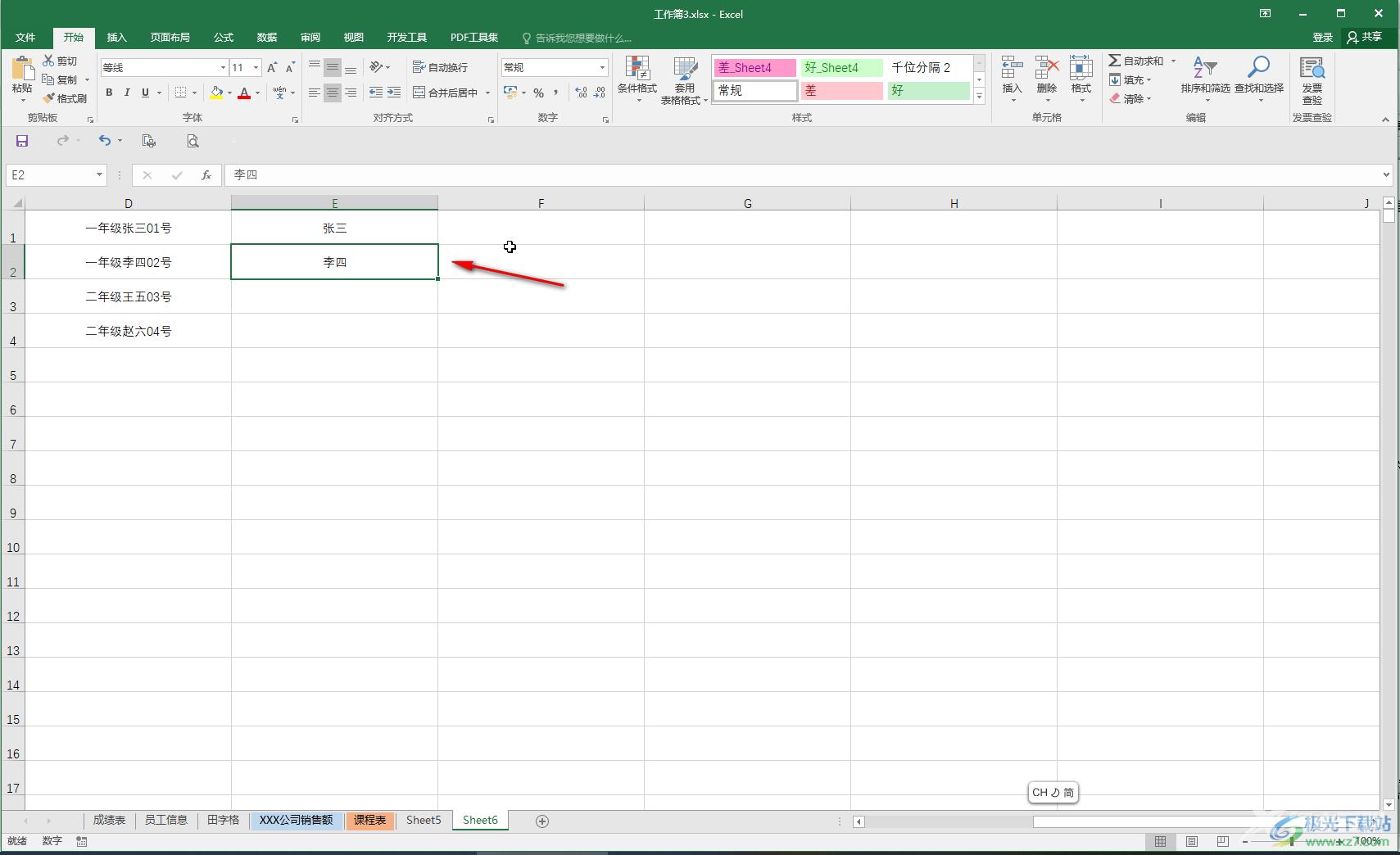This screenshot has height=855, width=1400.
Task: Switch to Page Break Preview in status bar
Action: [x=1223, y=841]
